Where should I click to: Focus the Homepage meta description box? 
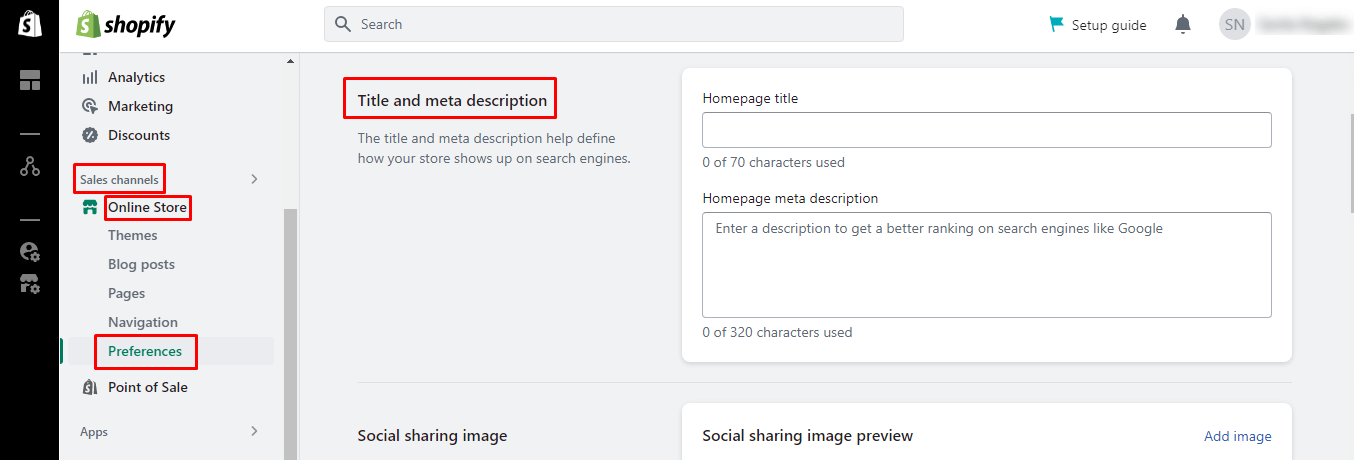986,265
